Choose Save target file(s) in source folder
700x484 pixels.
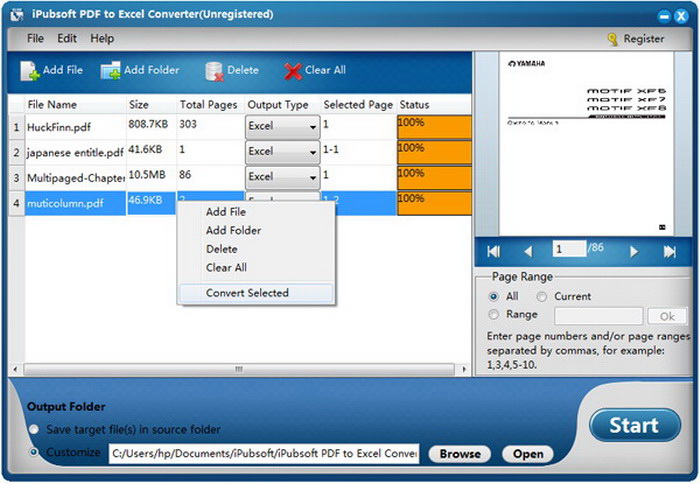(x=34, y=430)
